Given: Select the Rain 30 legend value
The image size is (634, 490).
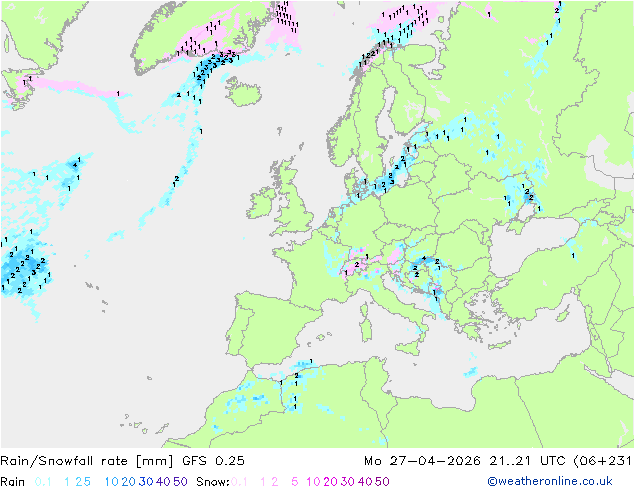Looking at the screenshot, I should click(146, 482).
